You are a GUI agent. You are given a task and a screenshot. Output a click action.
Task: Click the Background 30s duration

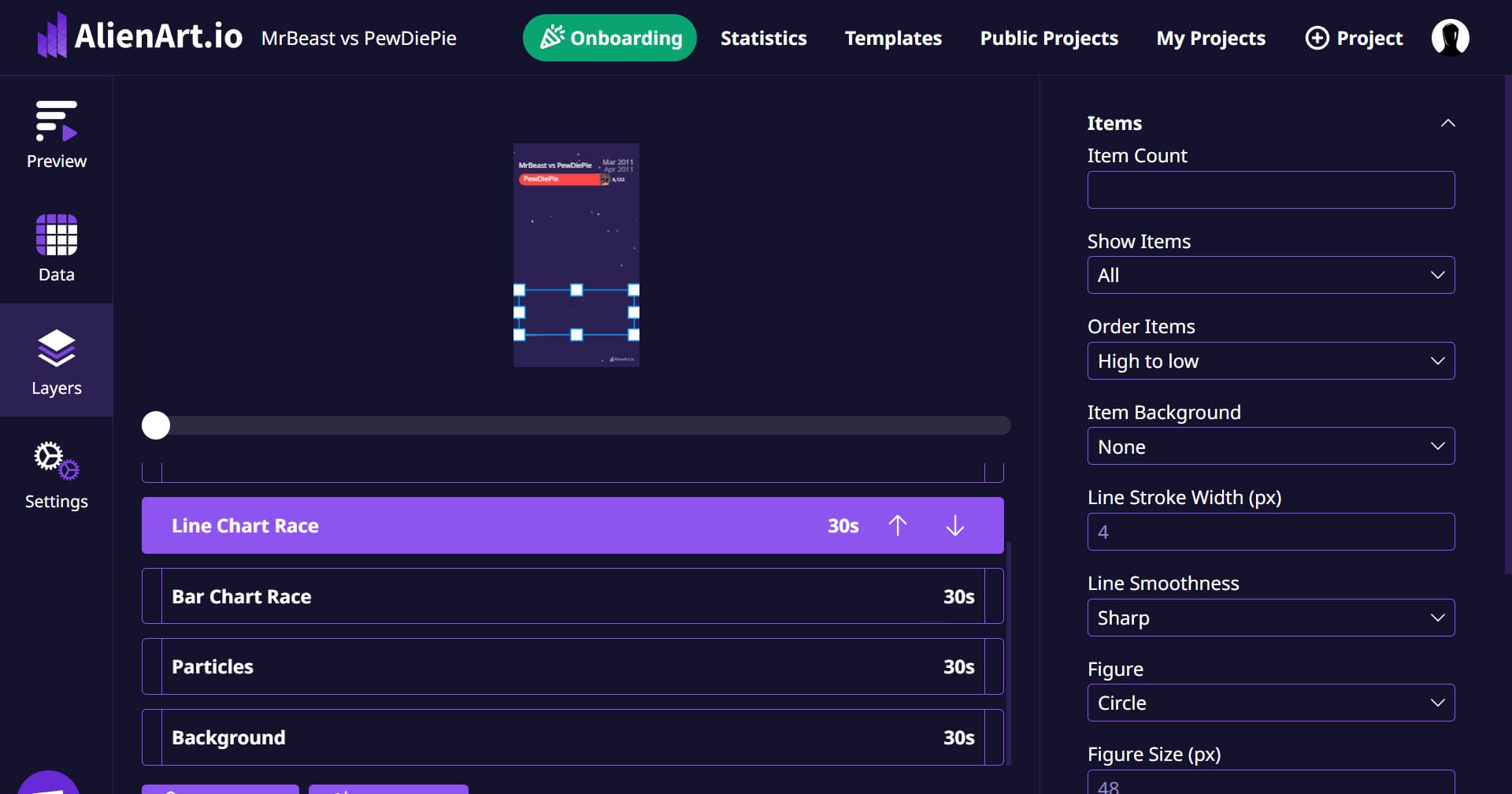[959, 737]
